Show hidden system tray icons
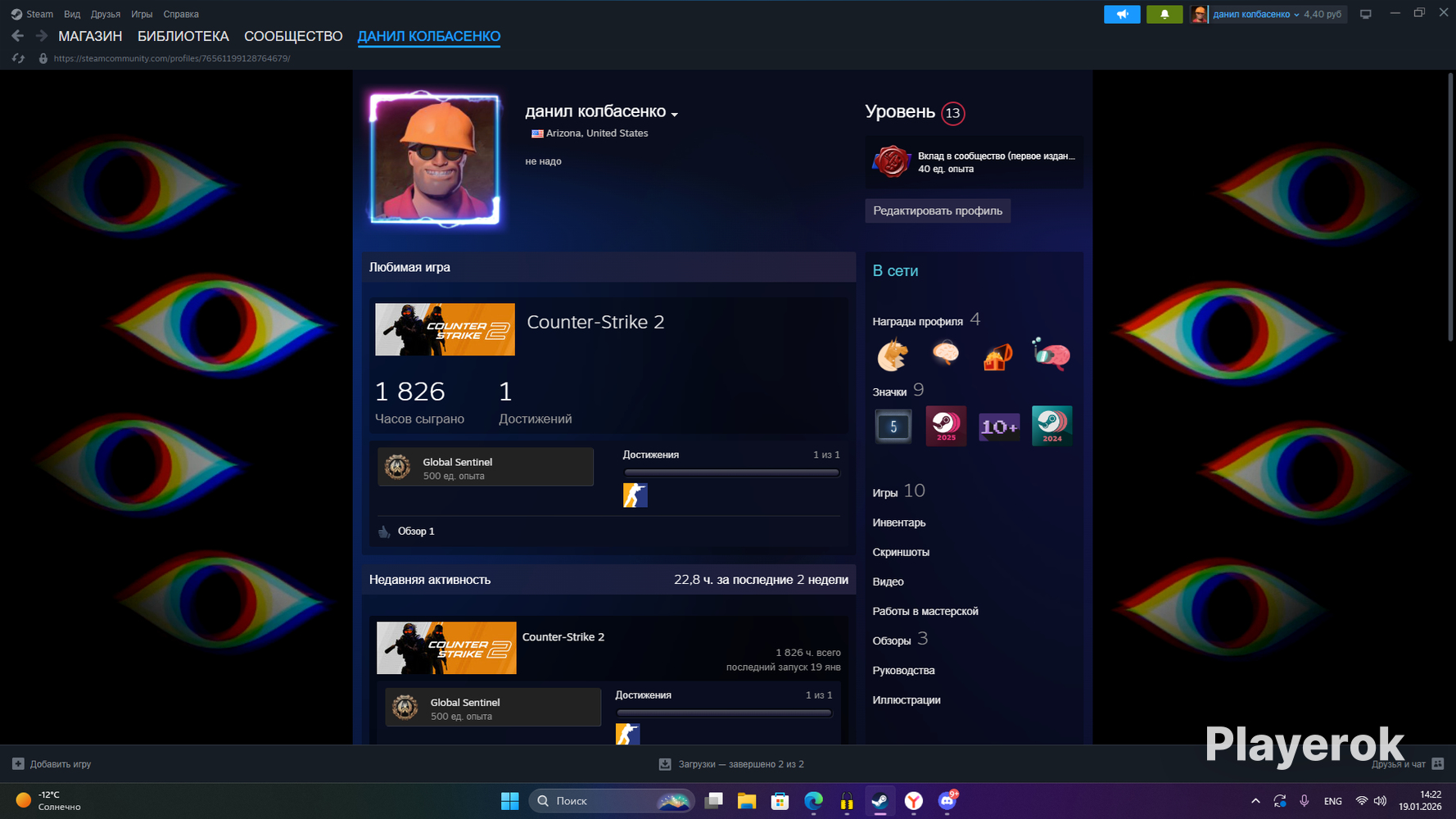 1255,801
